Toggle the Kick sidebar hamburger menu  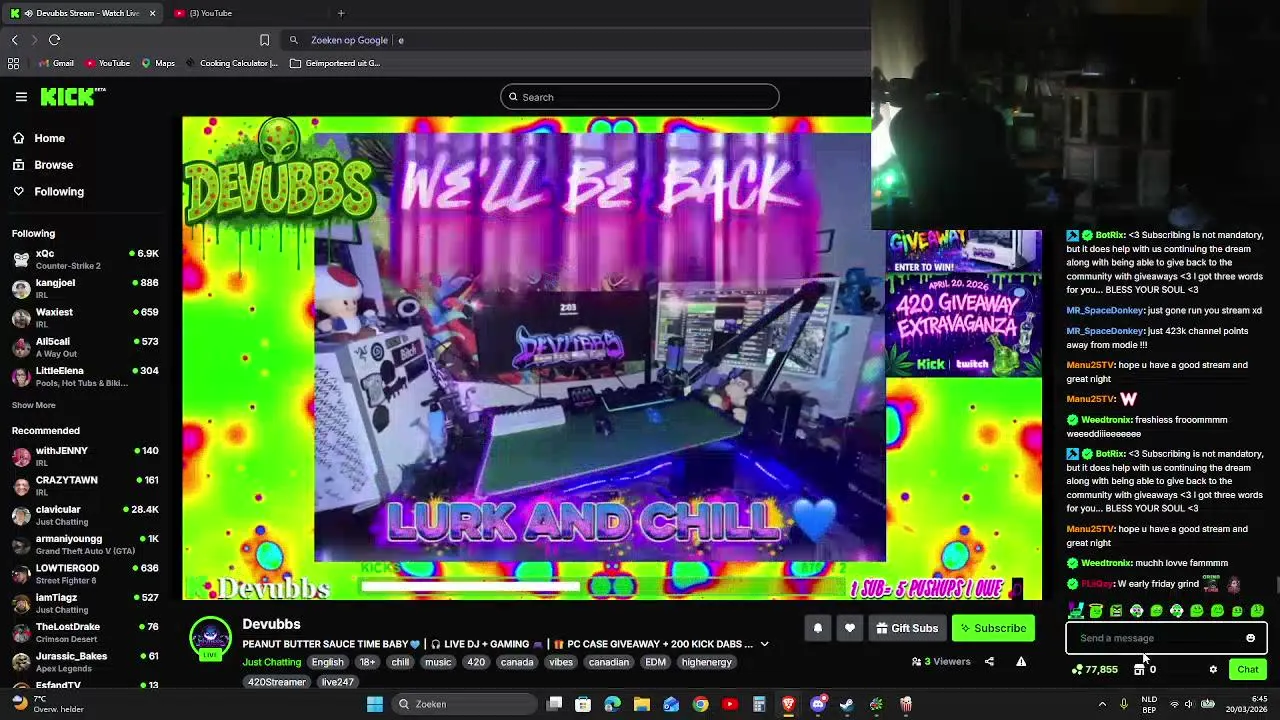(x=21, y=97)
